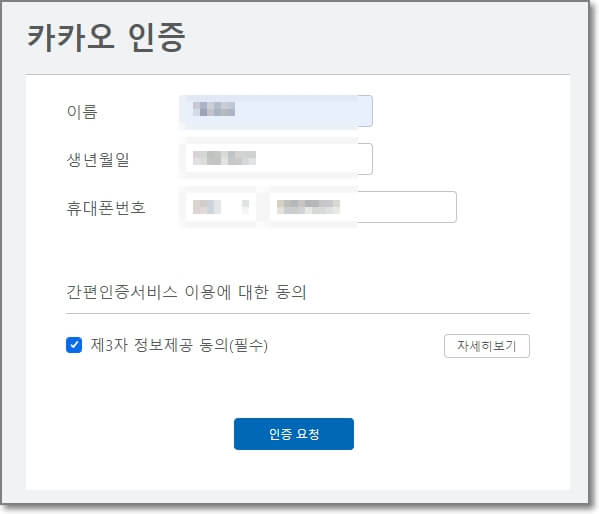Open 자세히보기 details button
The image size is (599, 514).
487,346
